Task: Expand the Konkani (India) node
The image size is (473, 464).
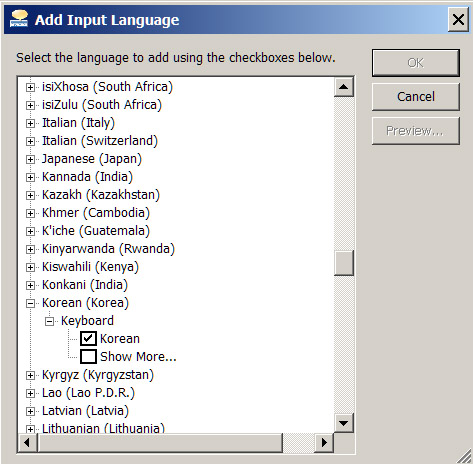Action: [x=30, y=285]
